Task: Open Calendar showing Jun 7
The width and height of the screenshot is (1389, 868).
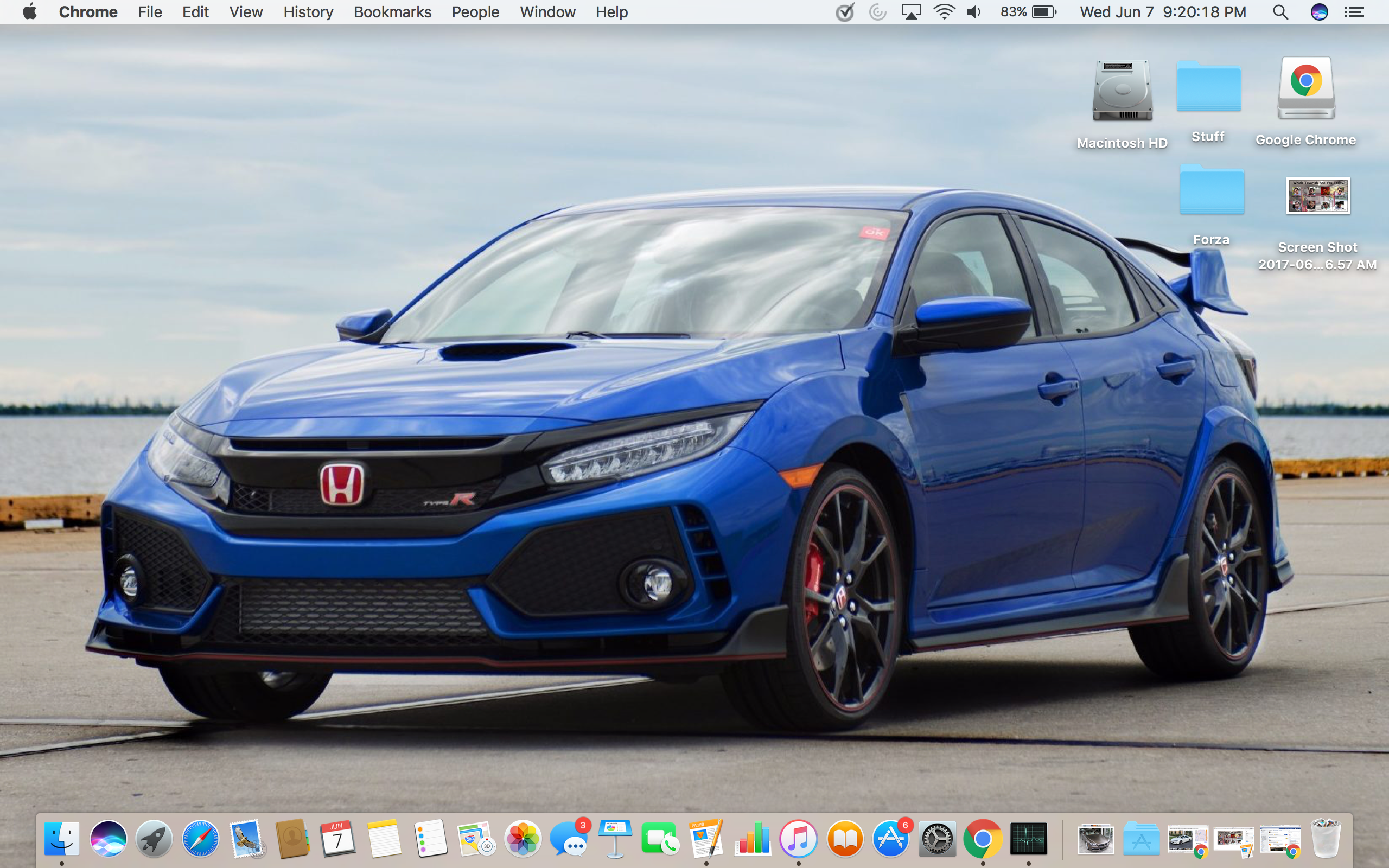Action: click(x=338, y=839)
